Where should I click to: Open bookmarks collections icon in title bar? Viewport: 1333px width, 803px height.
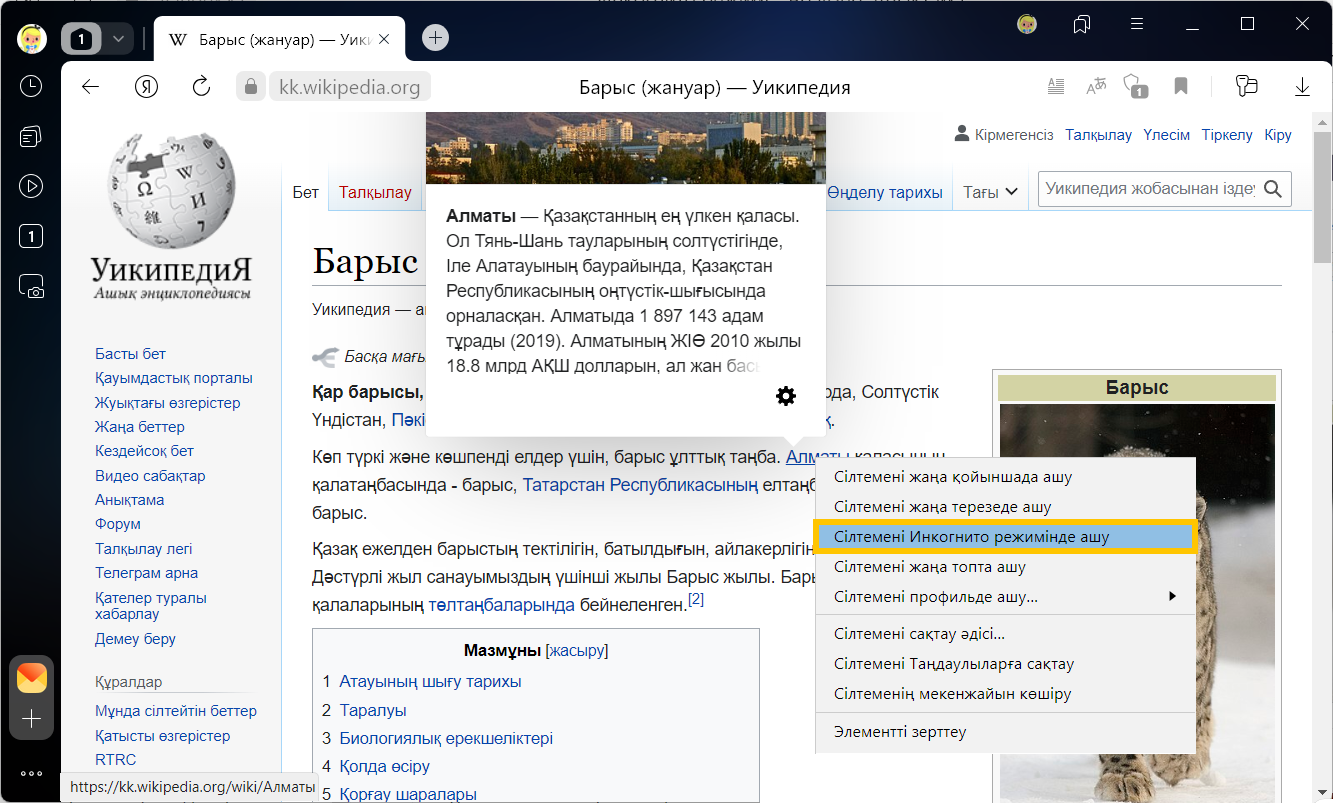pyautogui.click(x=1082, y=24)
